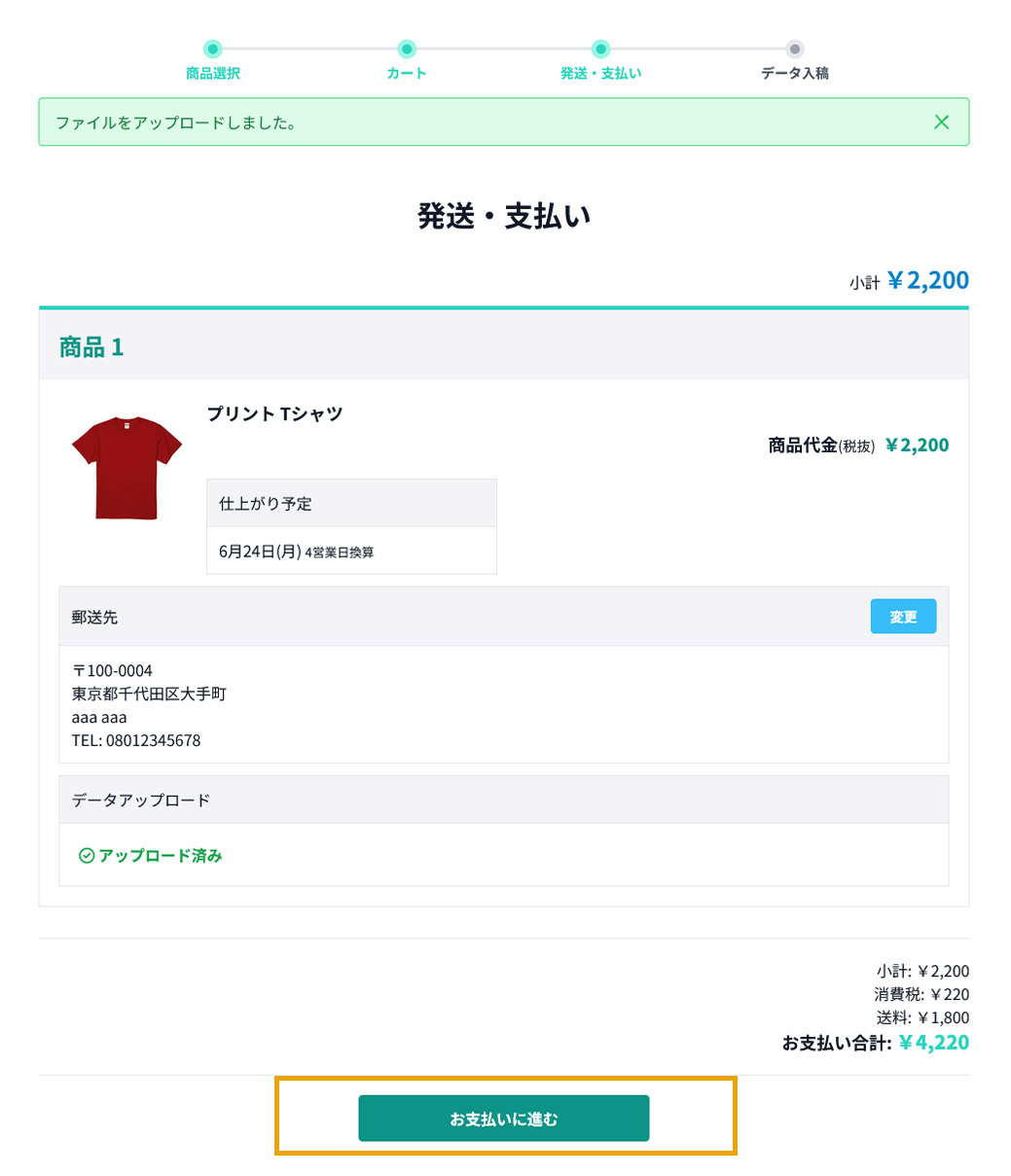Click the アップロード済み status text

click(161, 856)
